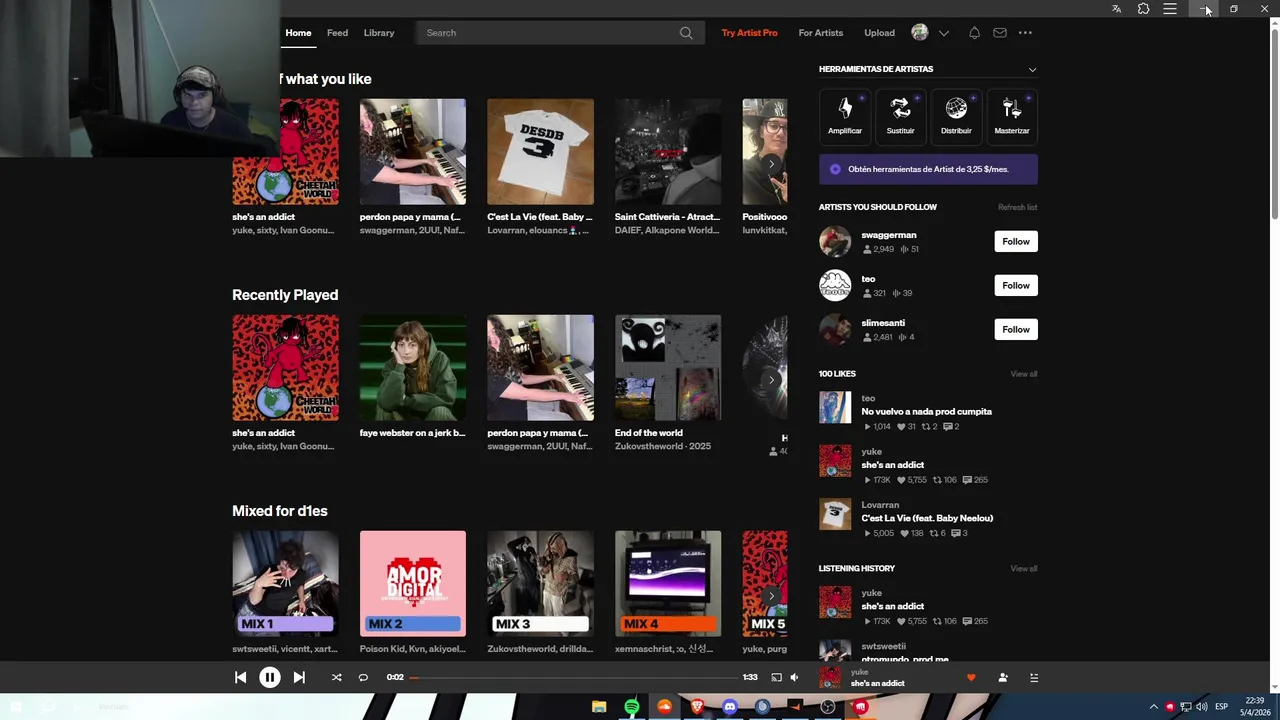Open Discord from the taskbar
This screenshot has width=1280, height=720.
tap(730, 707)
